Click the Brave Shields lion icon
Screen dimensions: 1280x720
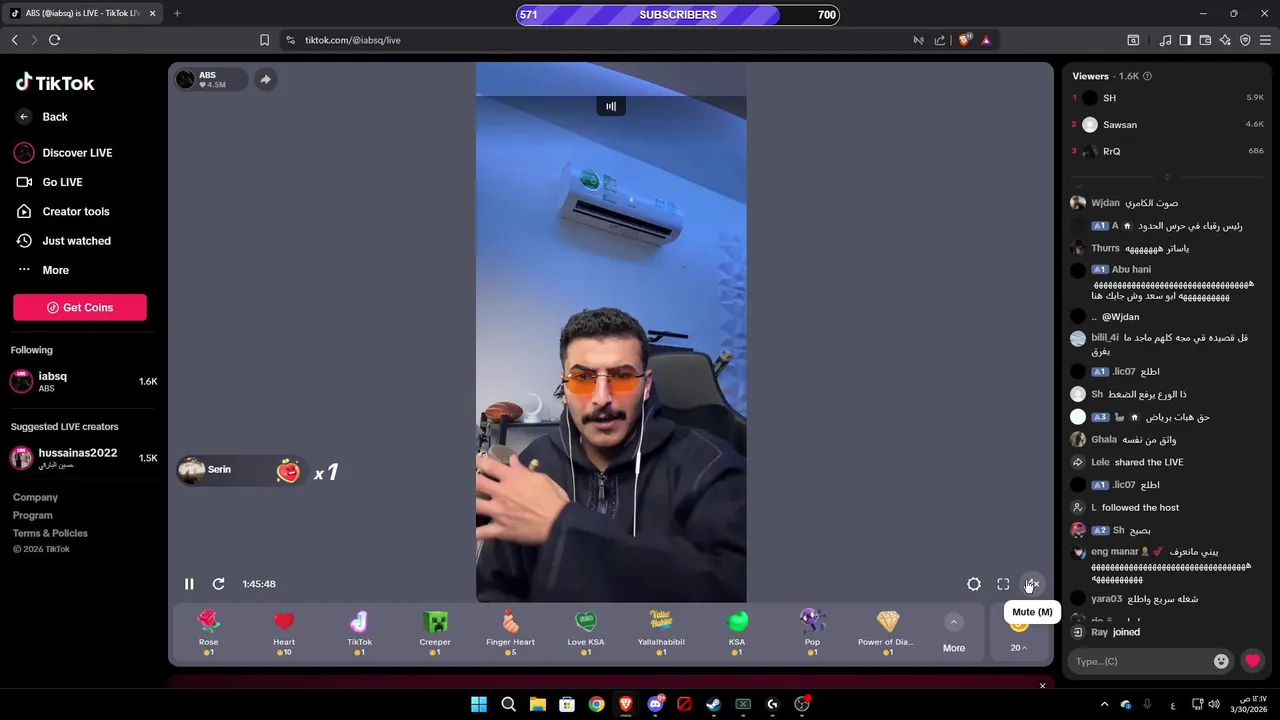(965, 40)
